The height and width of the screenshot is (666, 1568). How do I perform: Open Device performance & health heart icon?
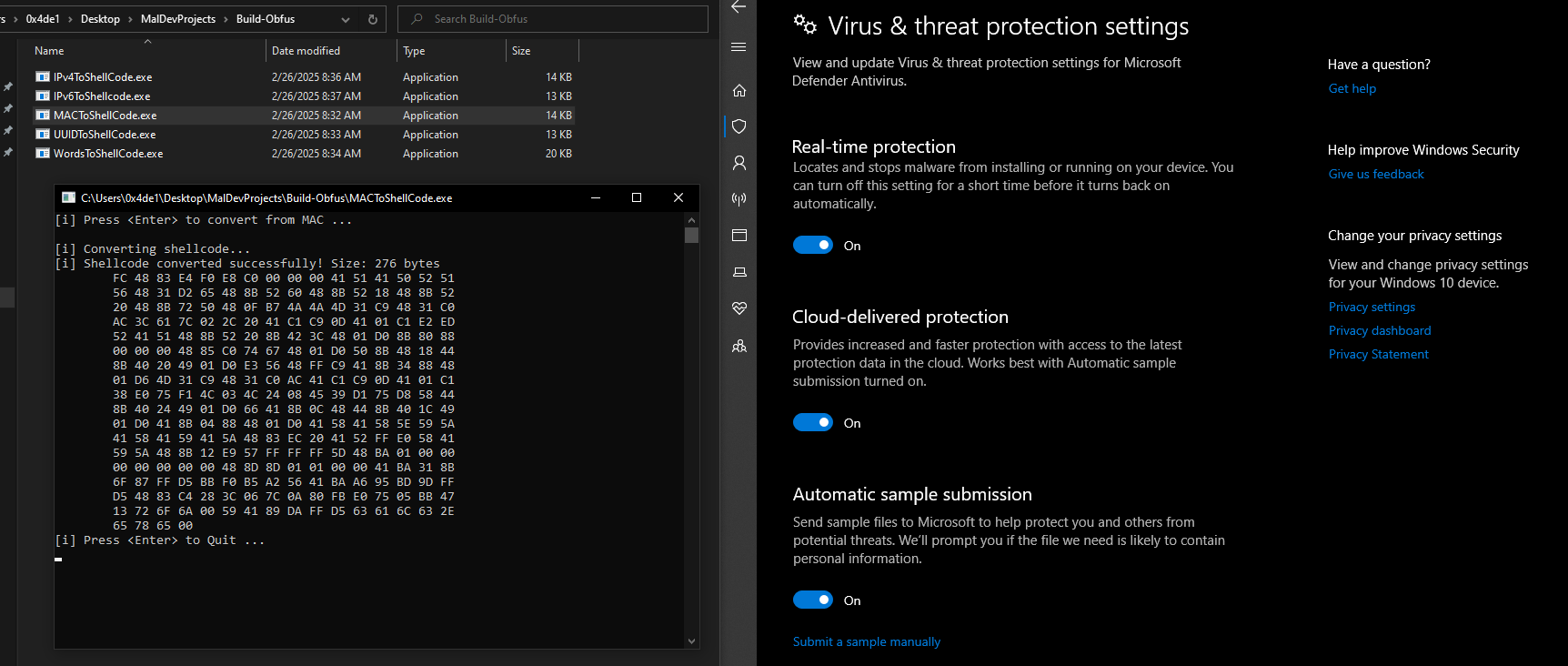point(739,308)
